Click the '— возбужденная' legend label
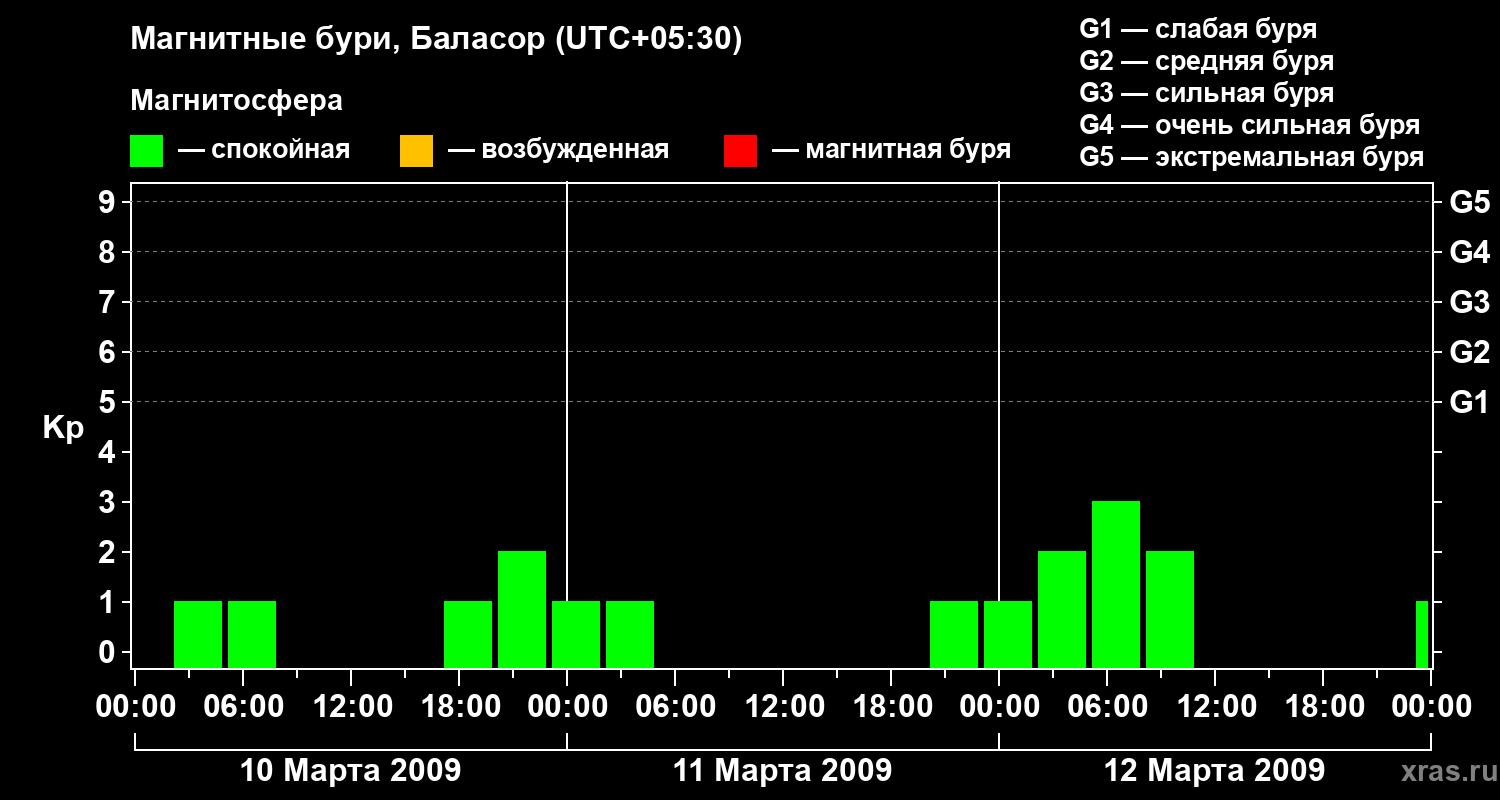 pos(558,151)
